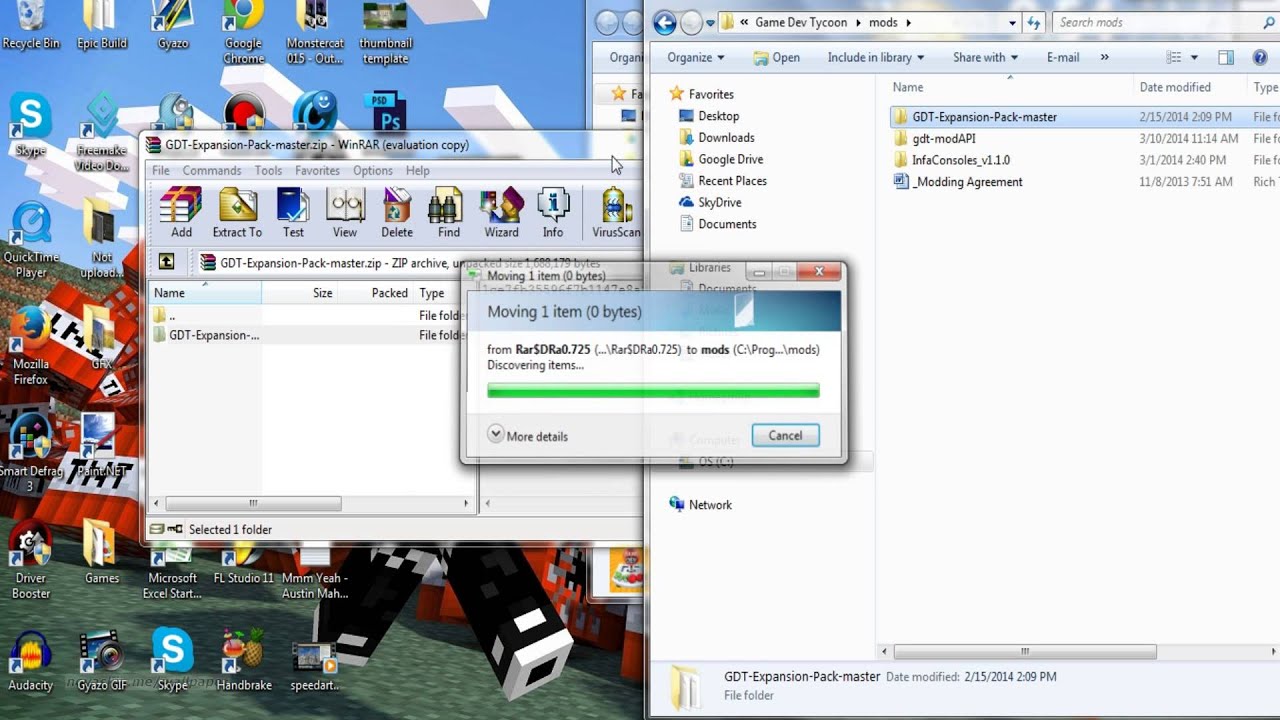Screen dimensions: 1280x720
Task: Sort WinRAR list by Name column
Action: pyautogui.click(x=205, y=293)
